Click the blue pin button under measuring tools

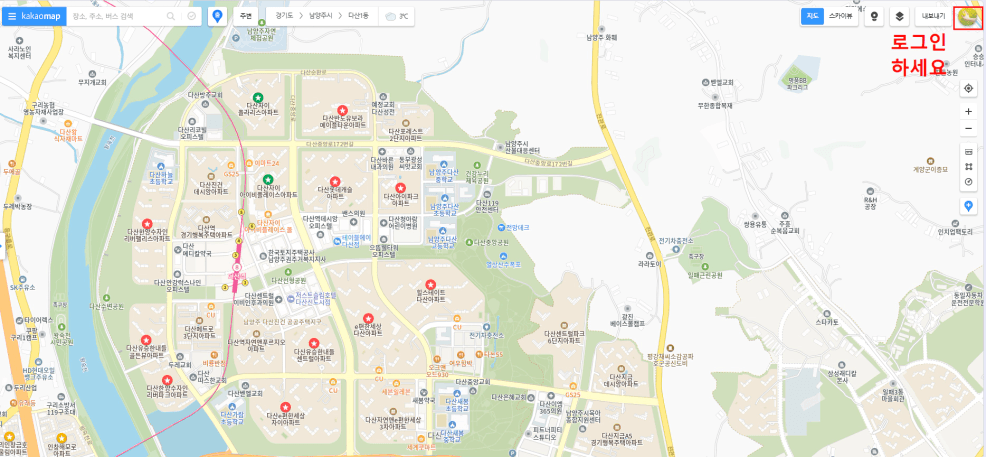(968, 206)
